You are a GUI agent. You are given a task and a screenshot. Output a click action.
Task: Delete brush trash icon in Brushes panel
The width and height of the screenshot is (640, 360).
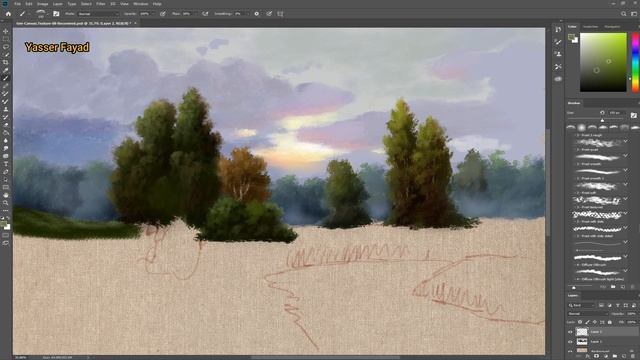(x=633, y=287)
